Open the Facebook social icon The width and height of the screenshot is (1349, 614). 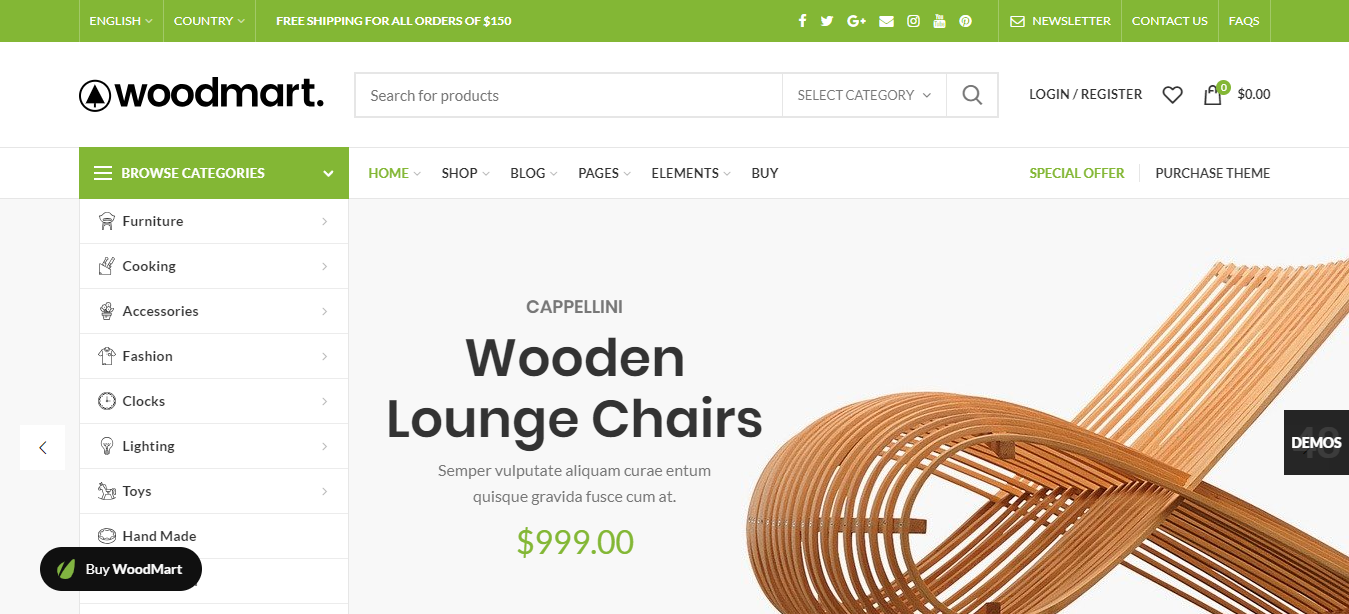click(x=802, y=21)
